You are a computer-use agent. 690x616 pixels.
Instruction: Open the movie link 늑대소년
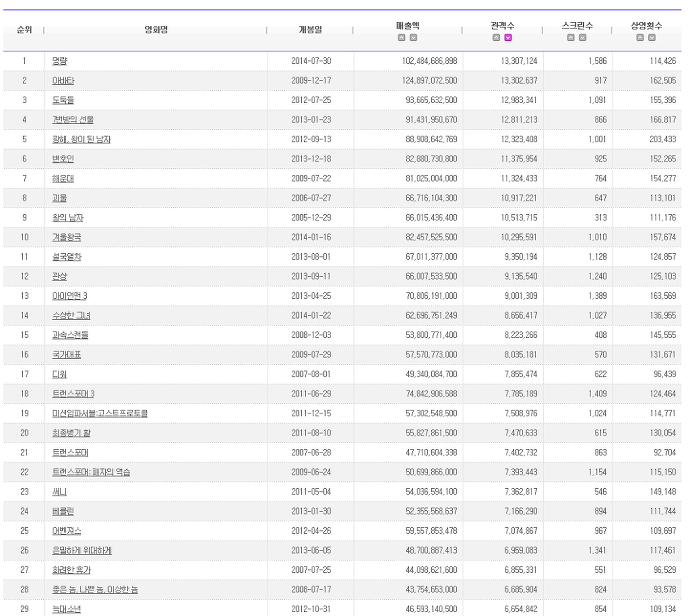[x=67, y=609]
